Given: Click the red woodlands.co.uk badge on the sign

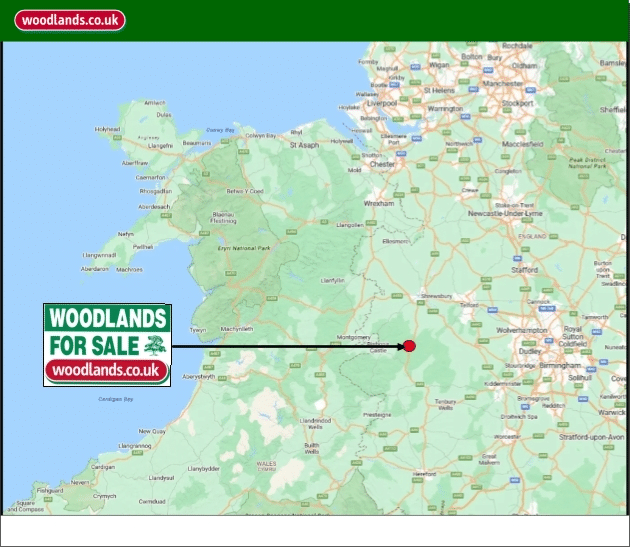Looking at the screenshot, I should click(107, 370).
